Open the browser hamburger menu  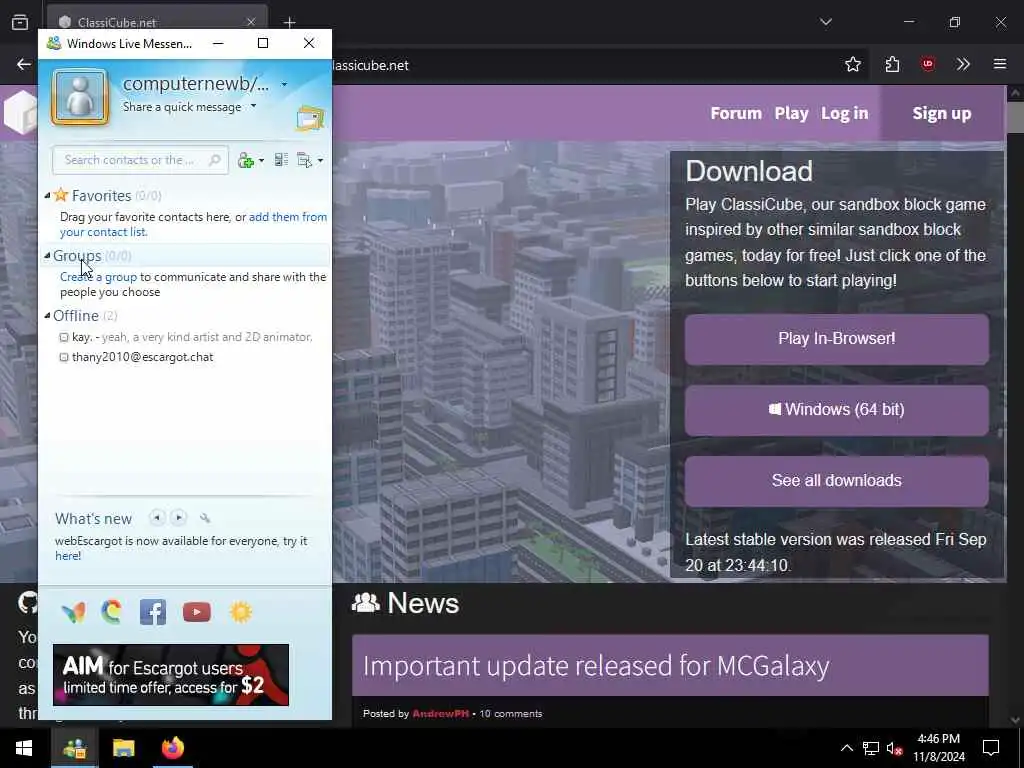click(x=1000, y=64)
